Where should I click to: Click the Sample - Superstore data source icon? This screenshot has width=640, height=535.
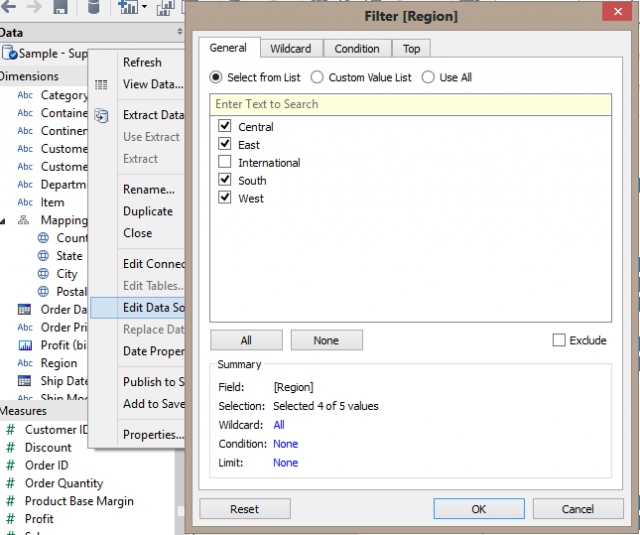point(9,53)
